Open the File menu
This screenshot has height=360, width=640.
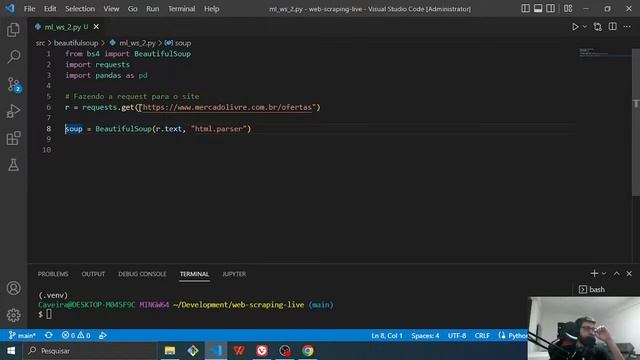(x=29, y=9)
